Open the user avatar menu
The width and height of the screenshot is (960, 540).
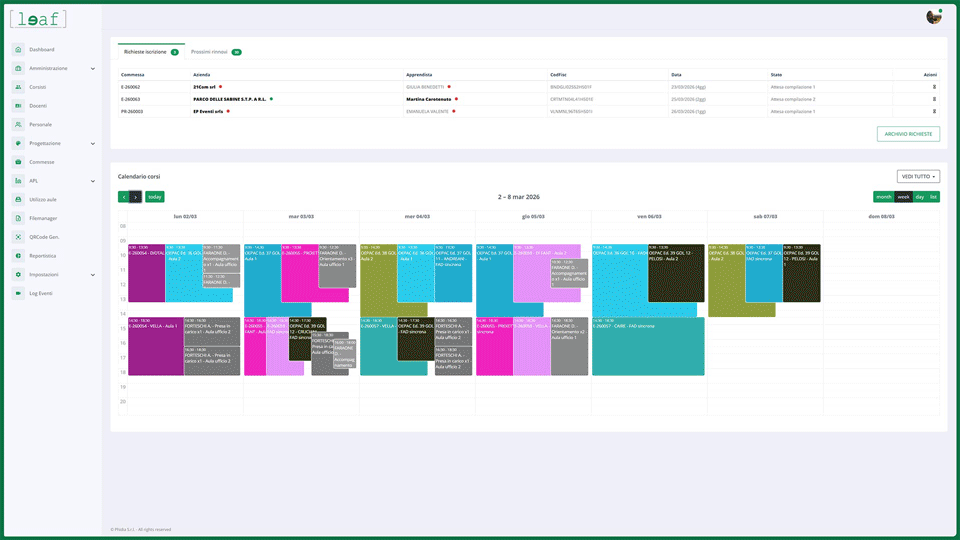pyautogui.click(x=934, y=17)
